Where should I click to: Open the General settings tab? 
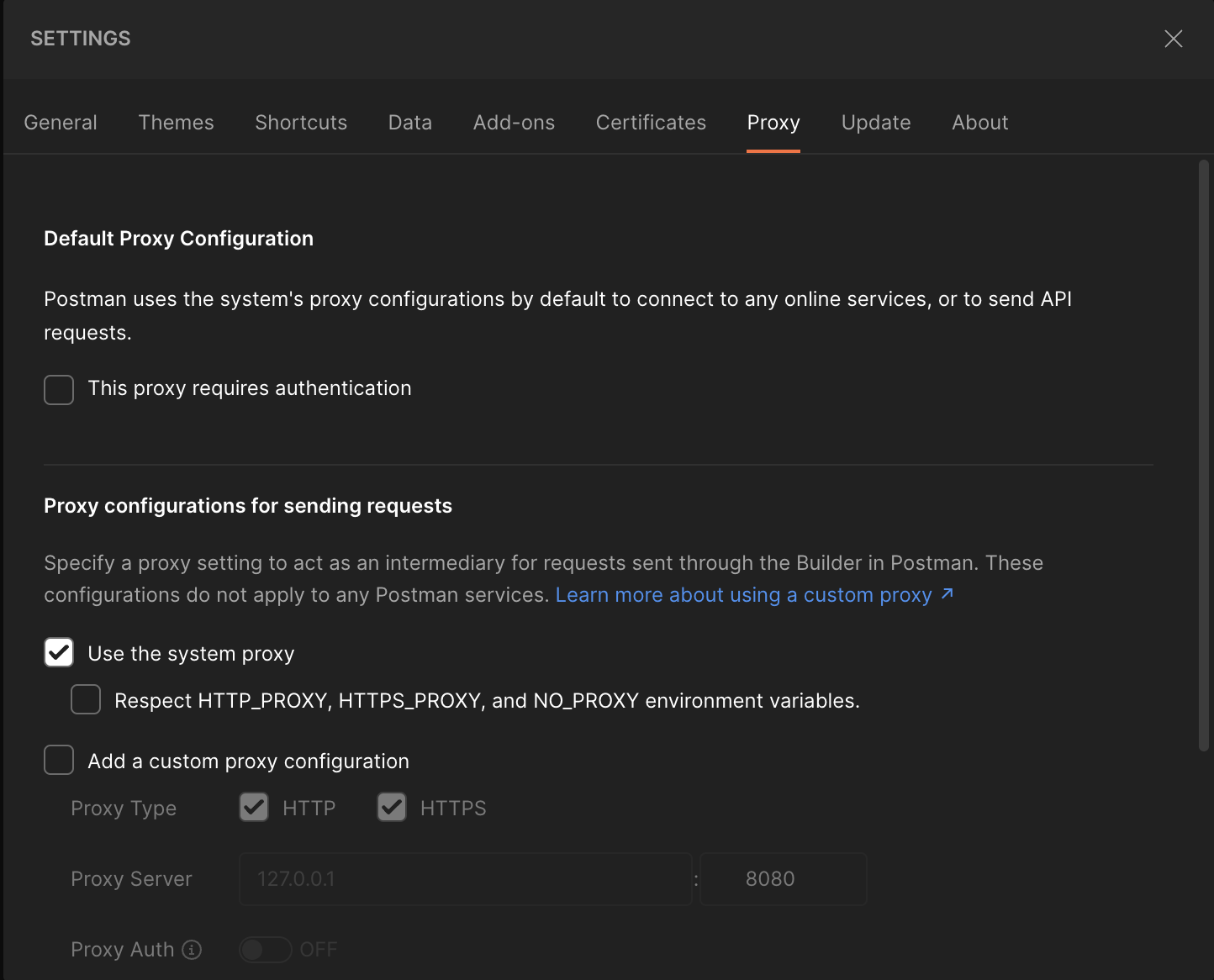[61, 123]
